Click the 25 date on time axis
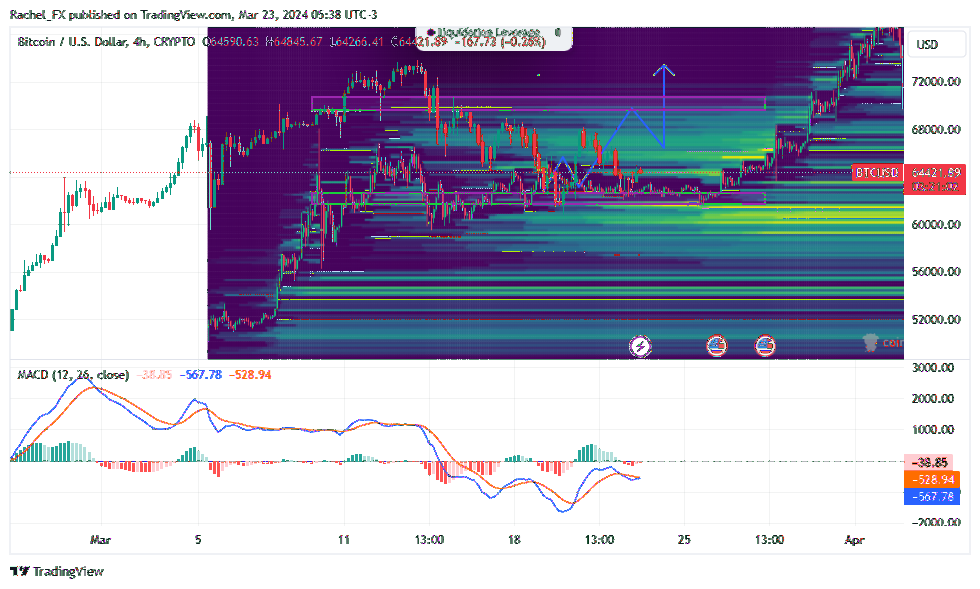 click(684, 540)
